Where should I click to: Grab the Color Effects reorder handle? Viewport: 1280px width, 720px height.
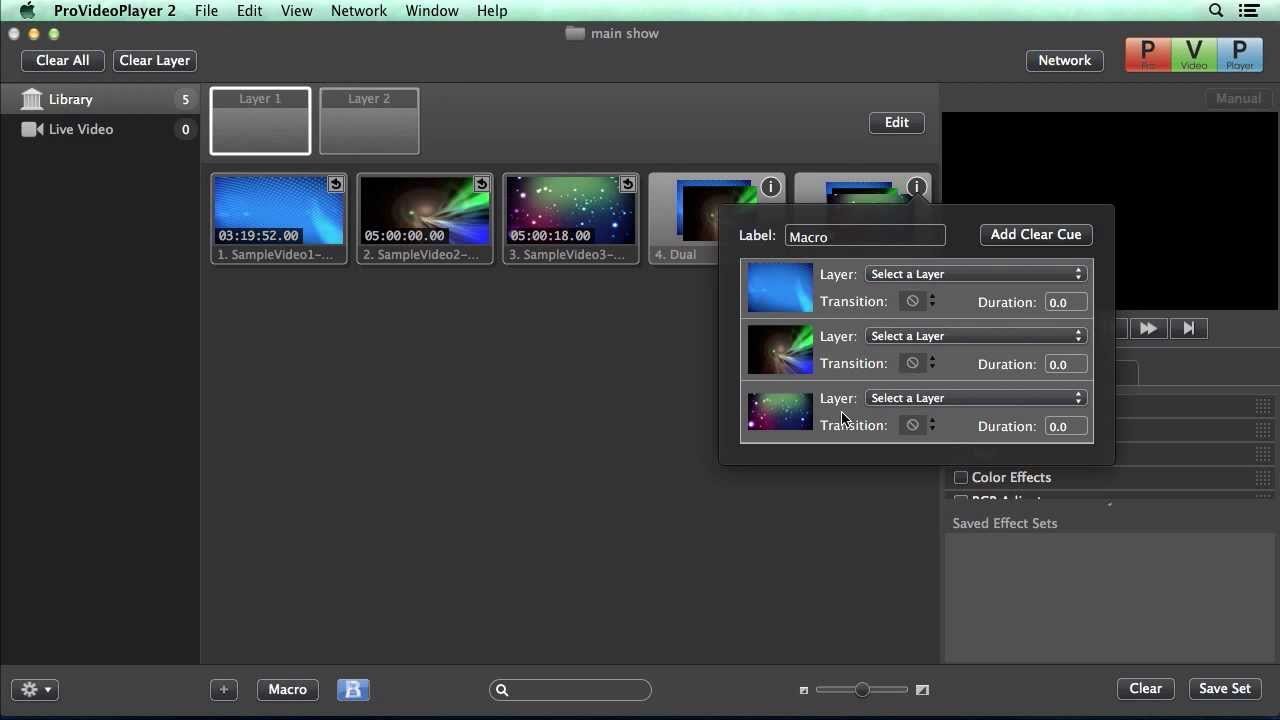[x=1263, y=478]
